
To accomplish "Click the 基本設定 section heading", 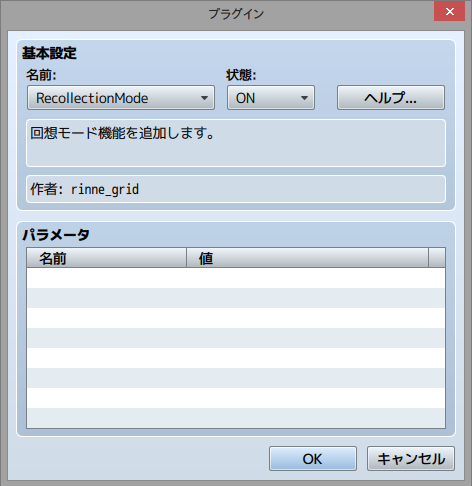I will 49,53.
